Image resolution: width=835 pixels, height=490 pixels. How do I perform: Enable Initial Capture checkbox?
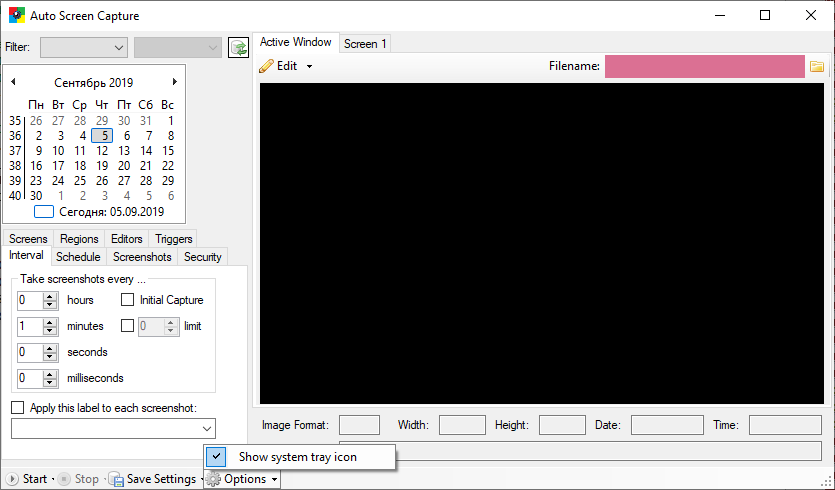[127, 300]
